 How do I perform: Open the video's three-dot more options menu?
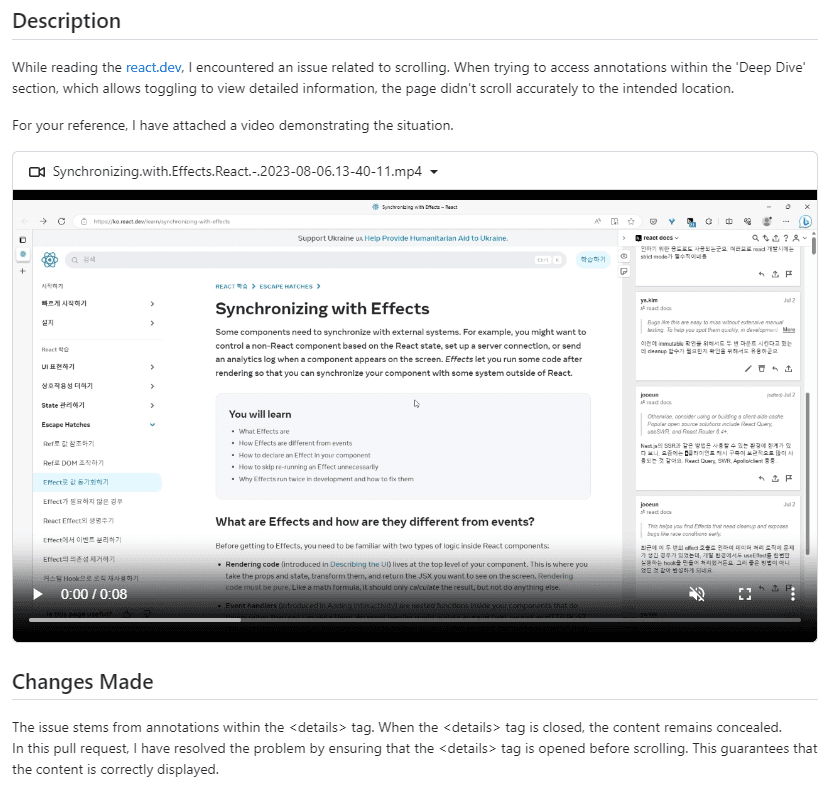(792, 594)
